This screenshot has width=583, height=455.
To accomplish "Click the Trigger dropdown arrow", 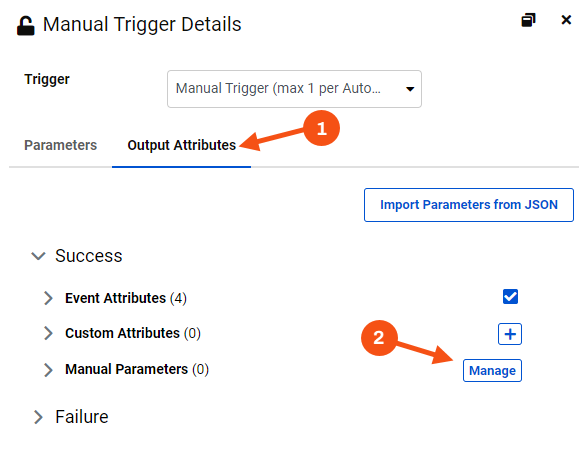I will coord(410,89).
